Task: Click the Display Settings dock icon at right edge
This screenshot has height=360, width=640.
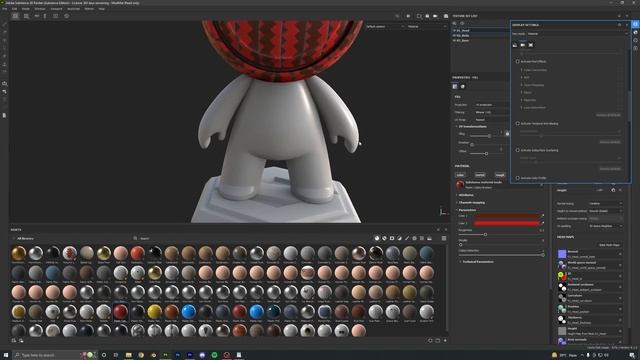Action: pos(636,24)
